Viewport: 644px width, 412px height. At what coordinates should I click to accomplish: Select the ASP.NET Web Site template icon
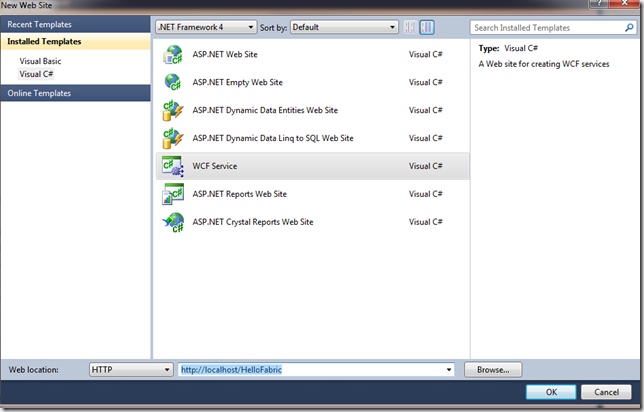173,55
